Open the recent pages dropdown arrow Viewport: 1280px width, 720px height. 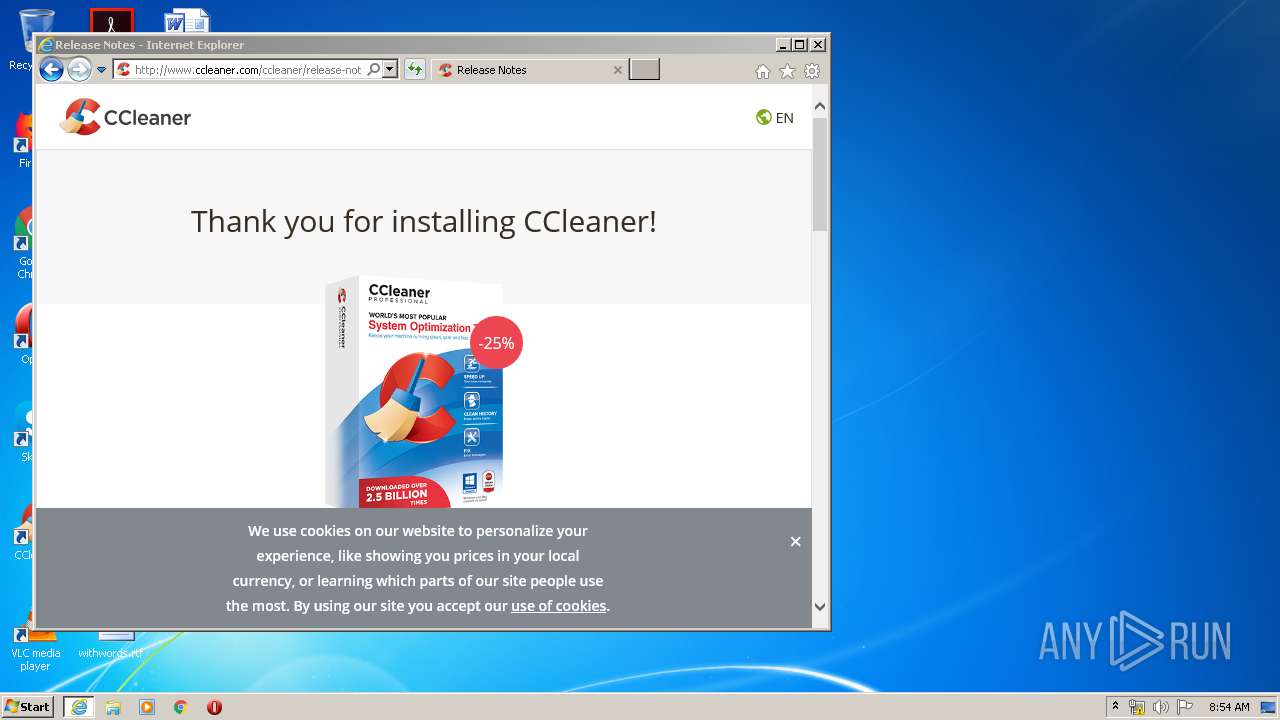[x=101, y=70]
